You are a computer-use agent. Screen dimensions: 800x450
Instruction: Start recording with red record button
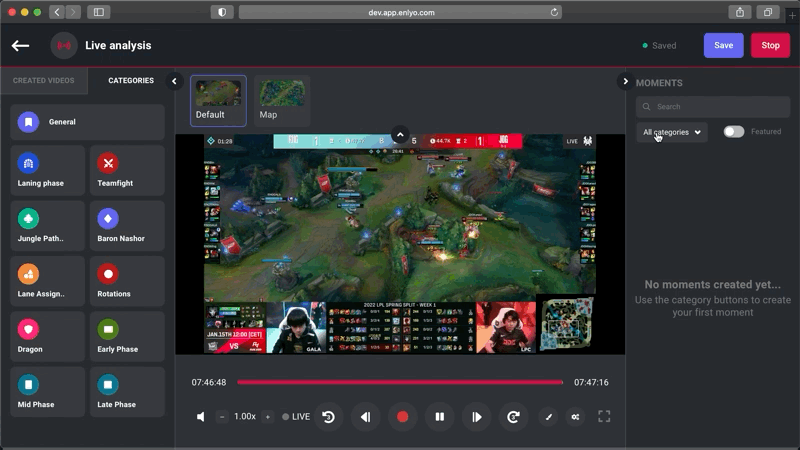[403, 417]
